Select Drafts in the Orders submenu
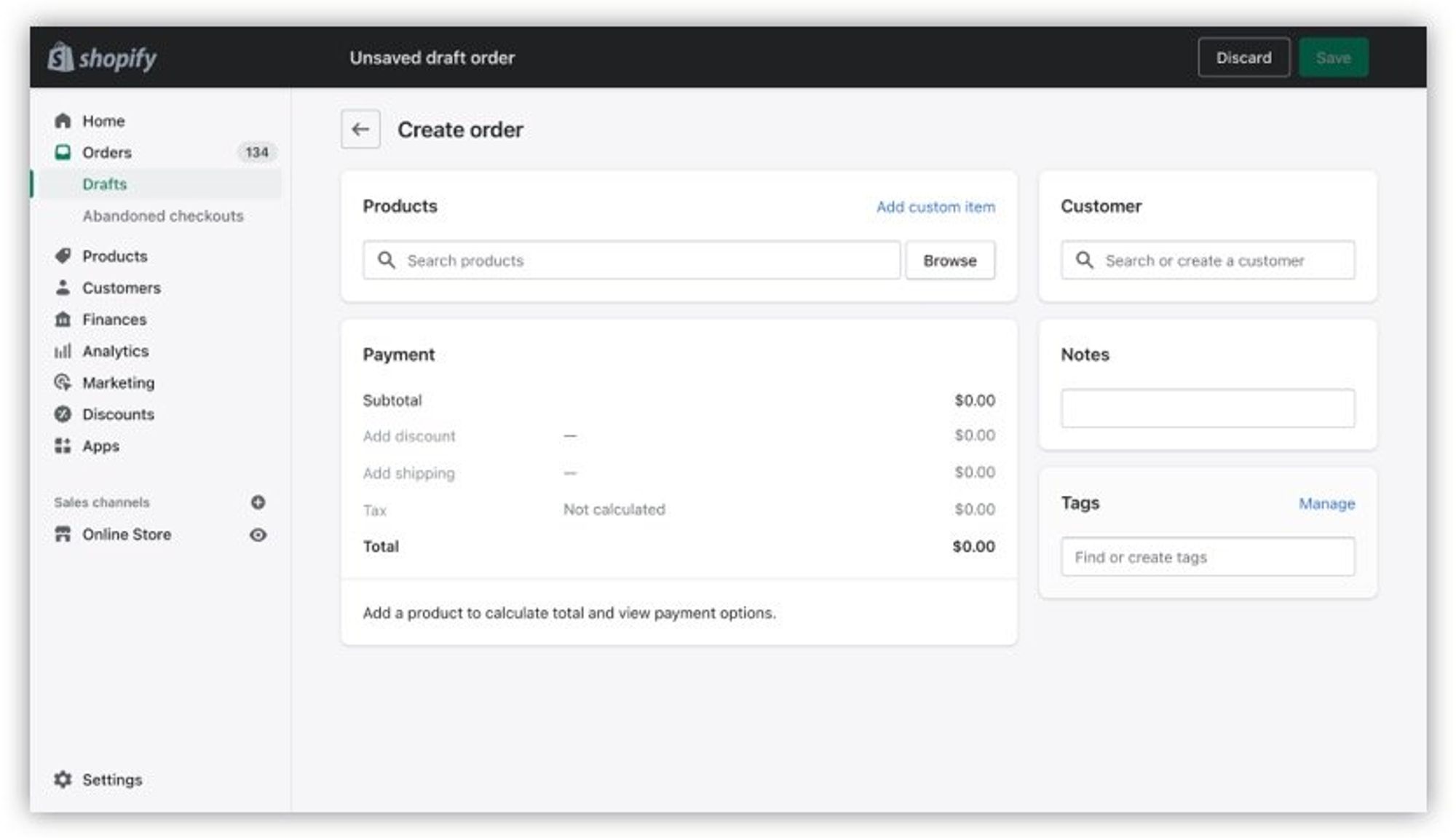Screen dimensions: 1456x838 point(105,184)
